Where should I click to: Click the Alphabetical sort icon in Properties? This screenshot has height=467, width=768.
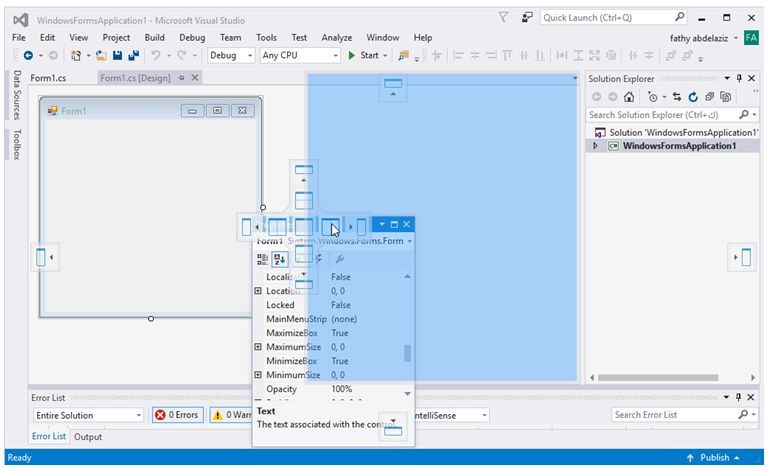pos(280,259)
